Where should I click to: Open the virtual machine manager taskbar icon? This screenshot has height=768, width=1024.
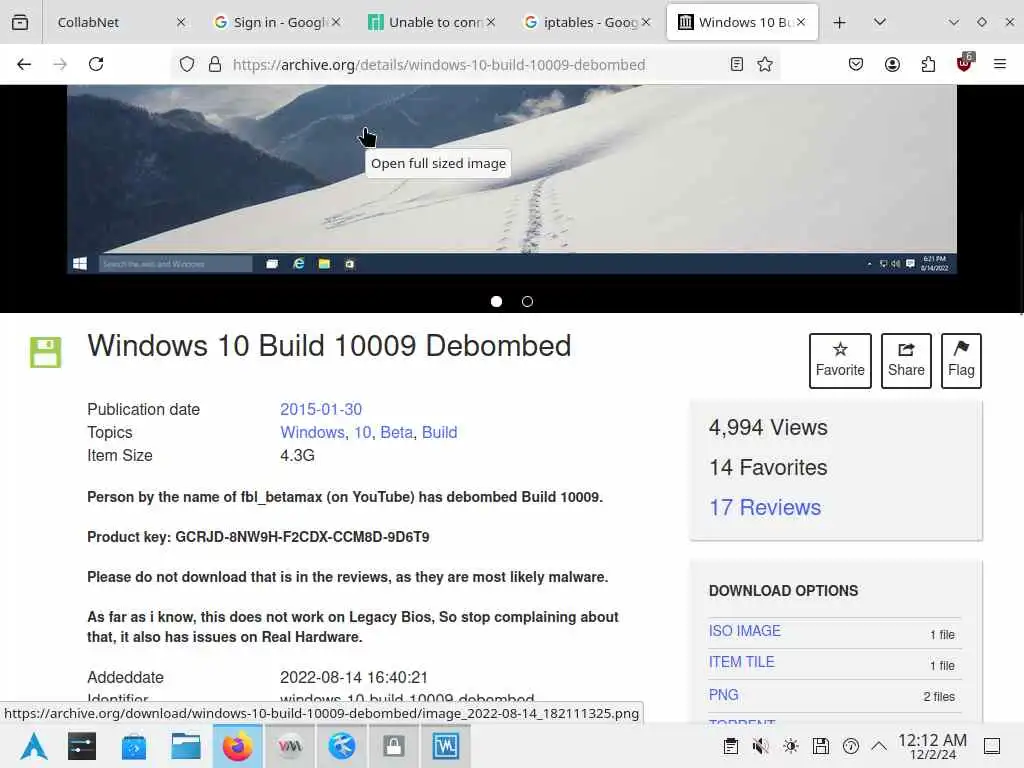[290, 746]
